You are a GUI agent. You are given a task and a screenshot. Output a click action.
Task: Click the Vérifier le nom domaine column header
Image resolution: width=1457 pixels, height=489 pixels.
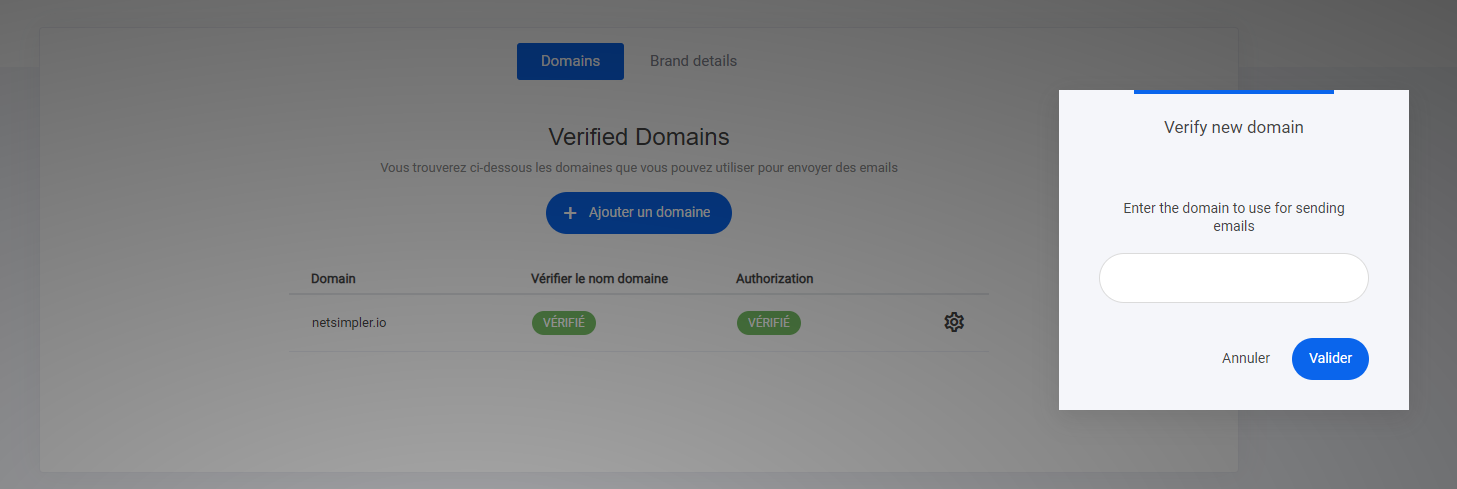click(599, 279)
